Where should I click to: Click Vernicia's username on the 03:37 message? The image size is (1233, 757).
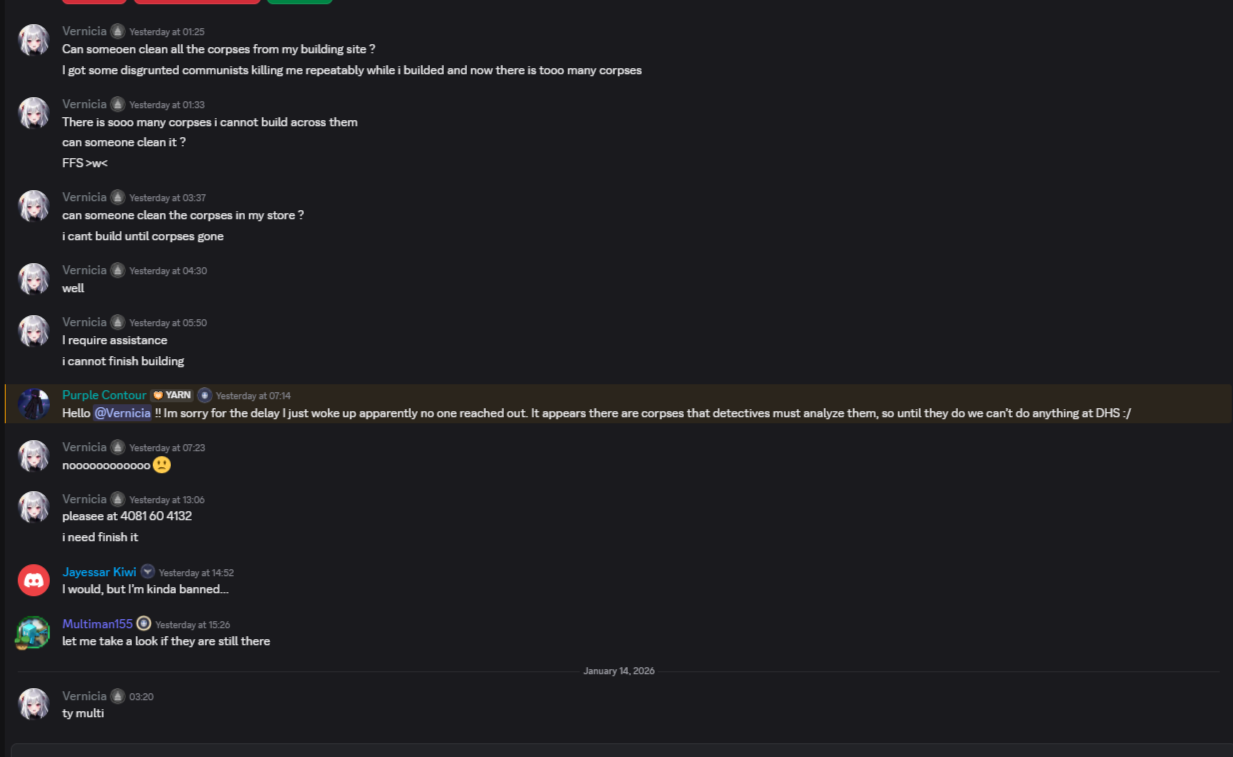[x=84, y=197]
